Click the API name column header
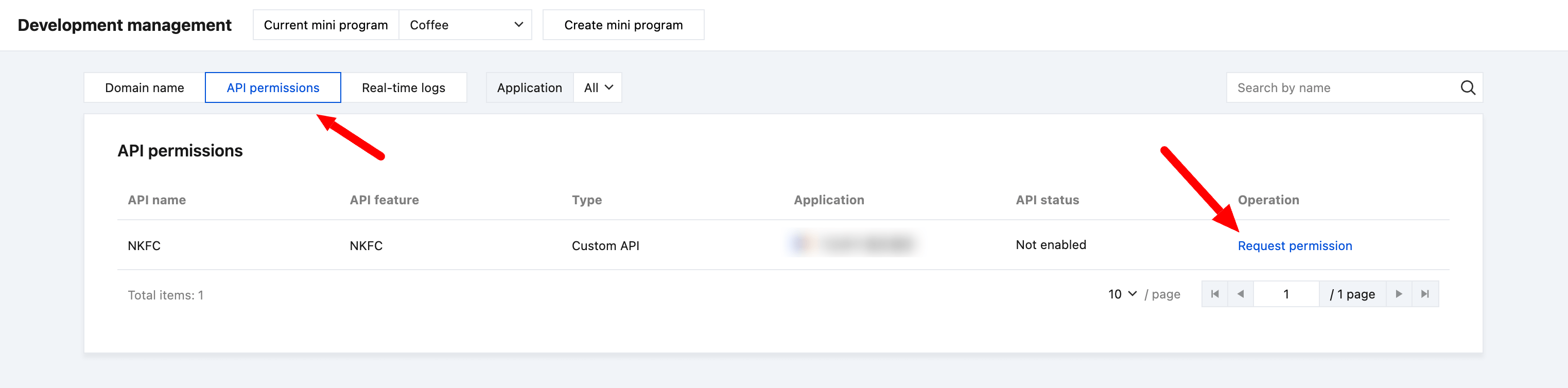1568x388 pixels. pos(156,200)
